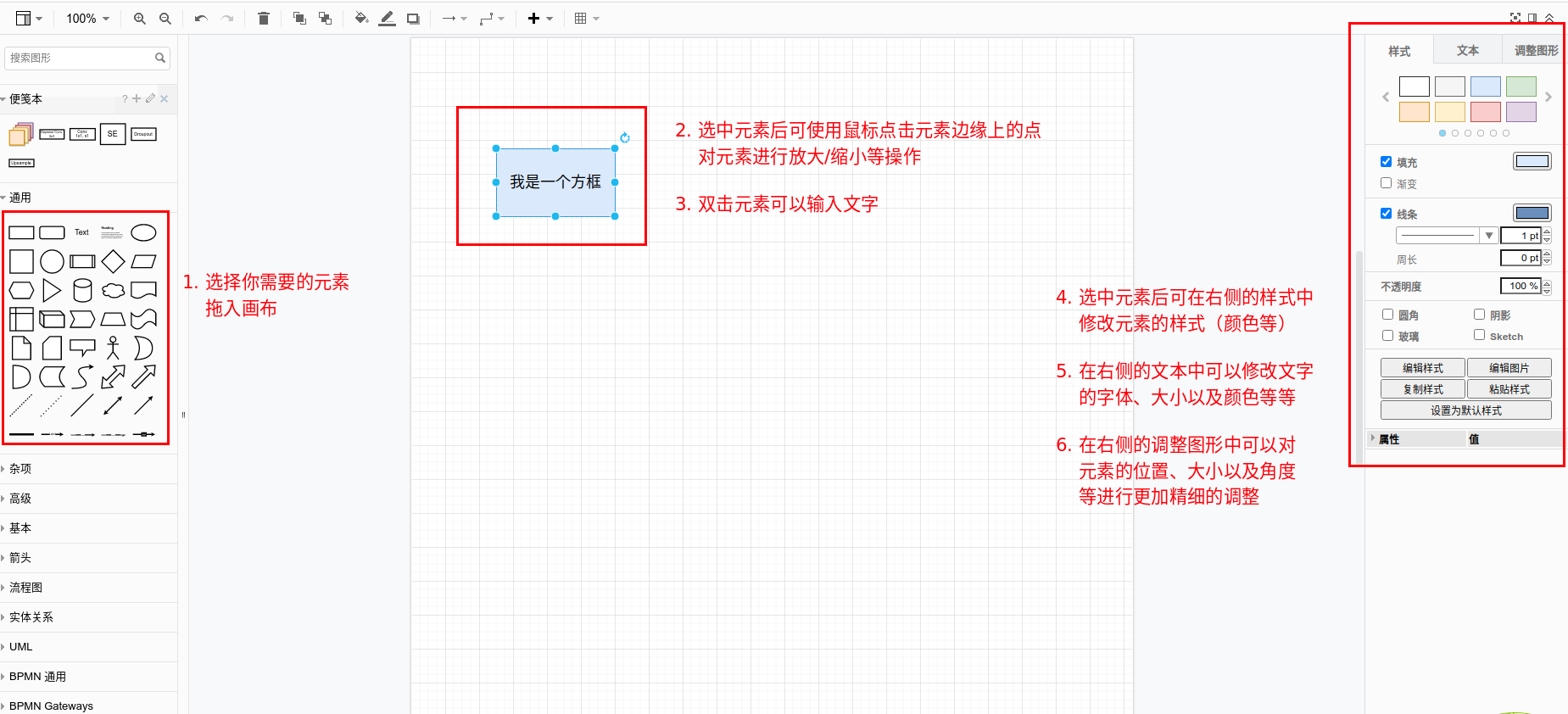Open the connection arrow style dropdown
The height and width of the screenshot is (714, 1568).
pyautogui.click(x=455, y=19)
